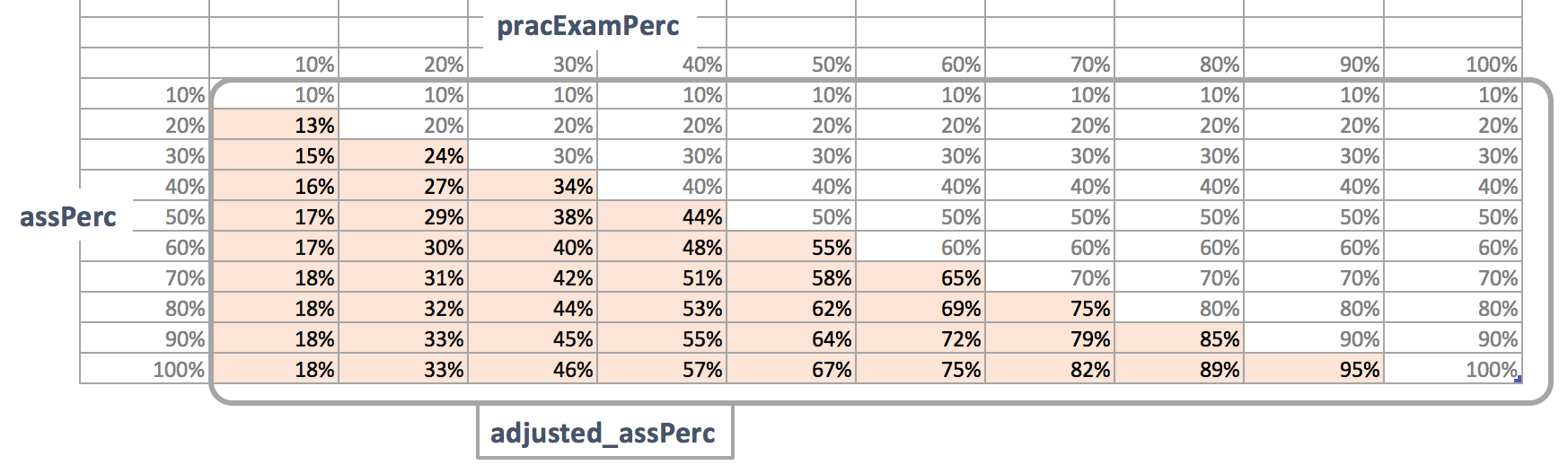The width and height of the screenshot is (1568, 465).
Task: Select the cell showing 95%
Action: click(x=1314, y=369)
